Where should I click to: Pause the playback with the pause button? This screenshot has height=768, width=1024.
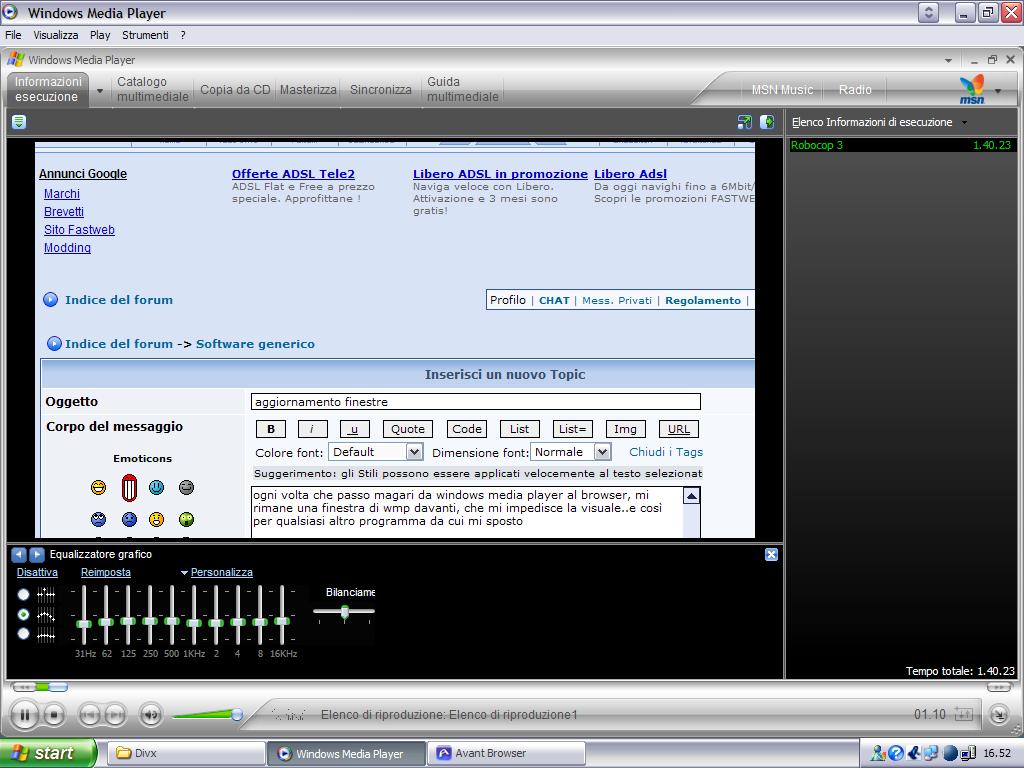pos(25,715)
